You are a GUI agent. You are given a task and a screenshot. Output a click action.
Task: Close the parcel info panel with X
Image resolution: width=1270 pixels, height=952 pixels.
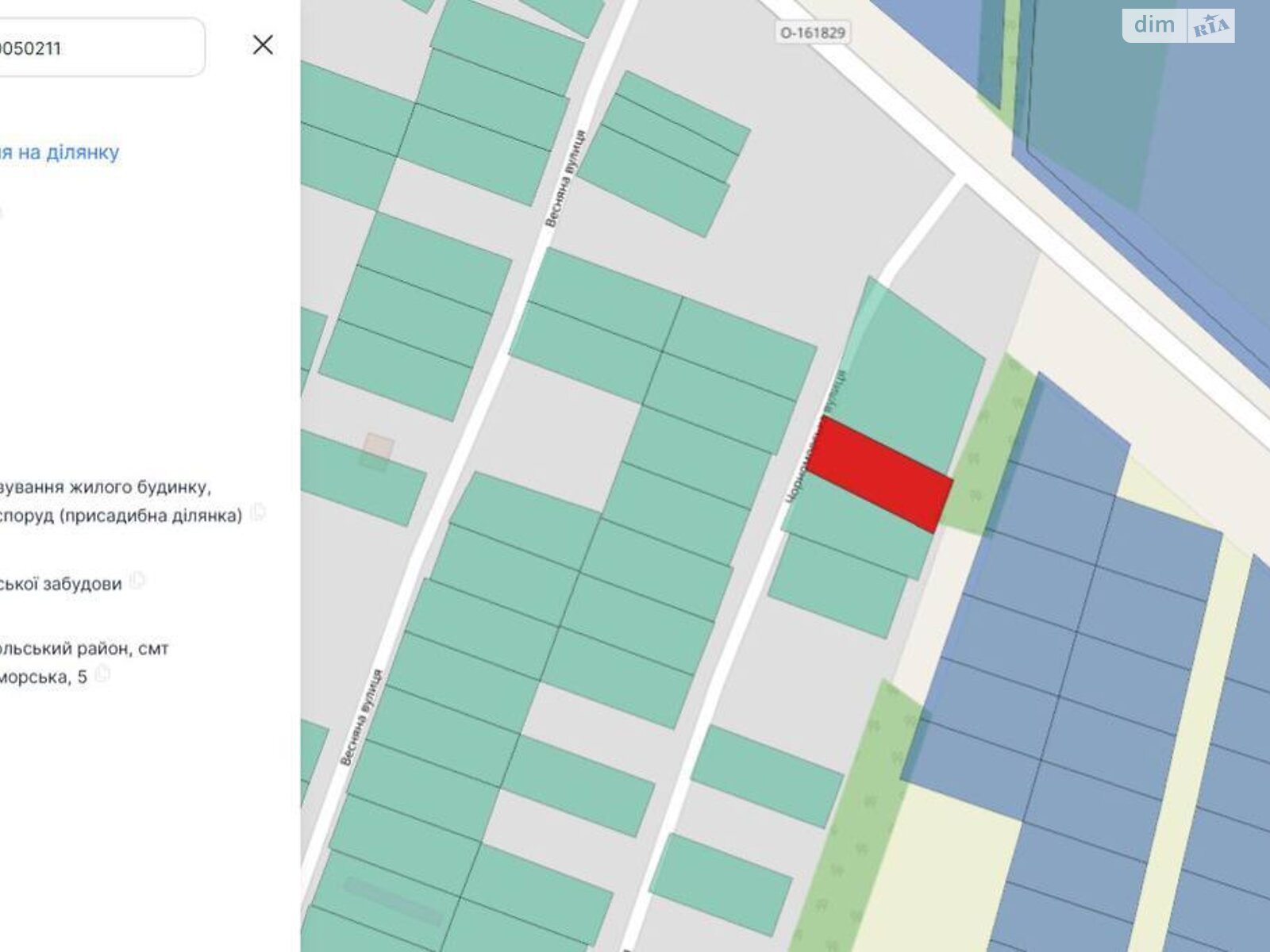click(263, 45)
